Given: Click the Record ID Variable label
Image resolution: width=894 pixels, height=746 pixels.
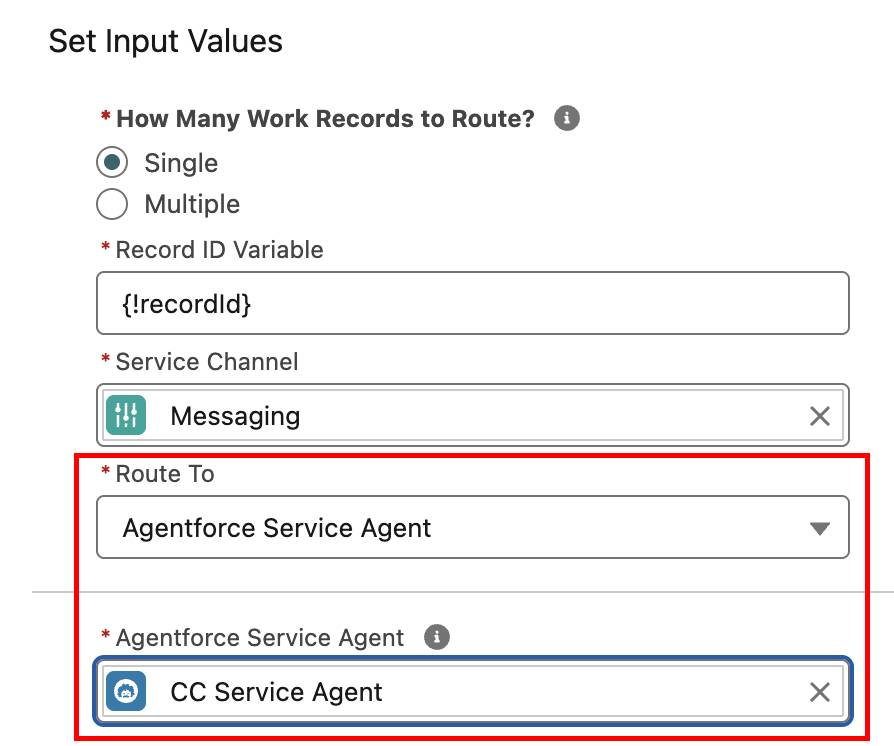Looking at the screenshot, I should tap(220, 250).
